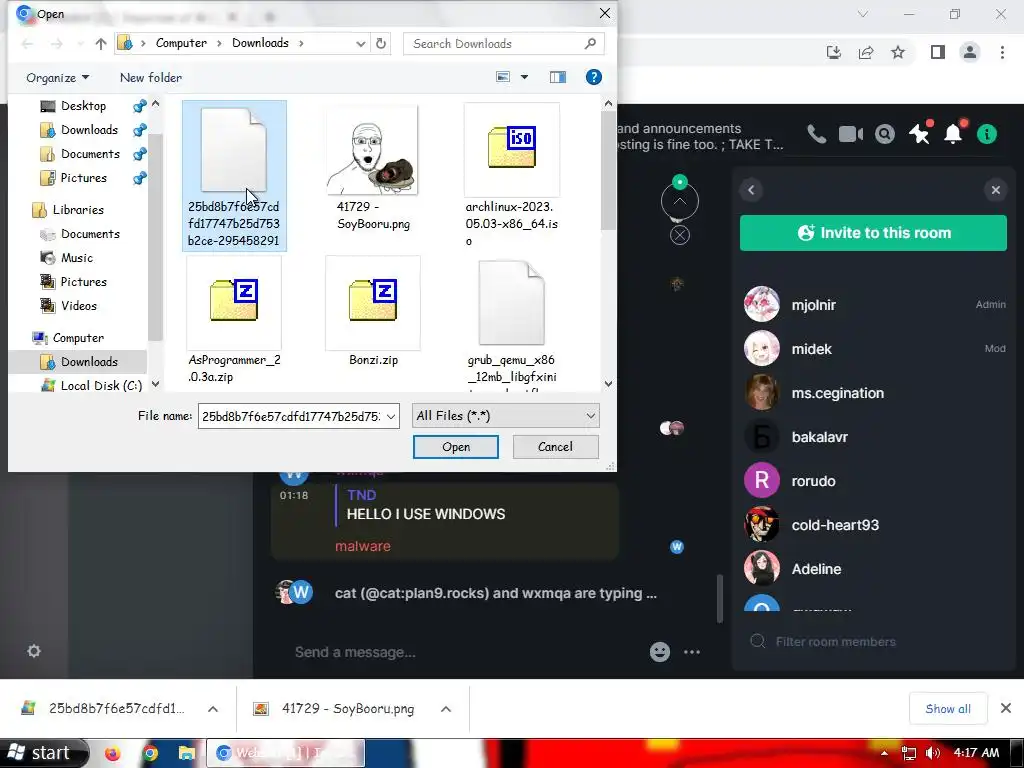Expand File name history dropdown
The width and height of the screenshot is (1024, 768).
pyautogui.click(x=391, y=416)
